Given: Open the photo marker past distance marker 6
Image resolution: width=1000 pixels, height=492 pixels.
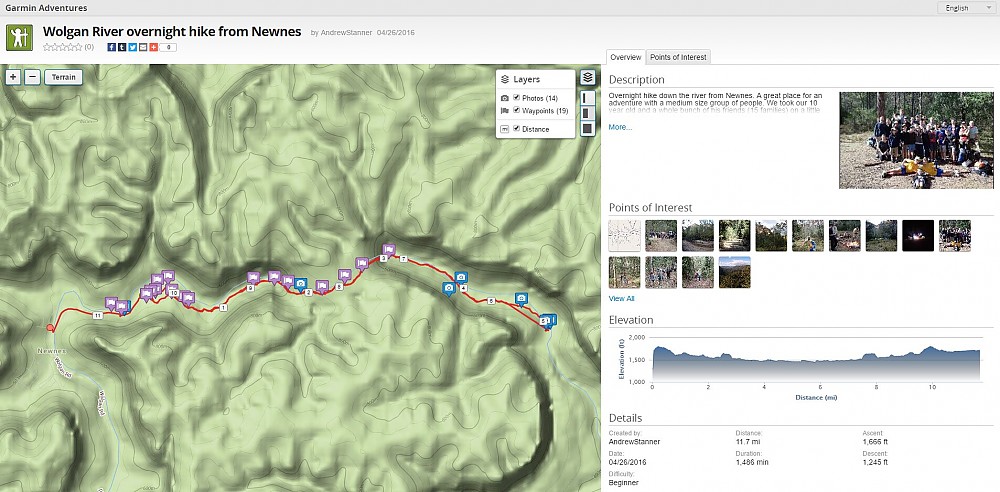Looking at the screenshot, I should pyautogui.click(x=521, y=299).
